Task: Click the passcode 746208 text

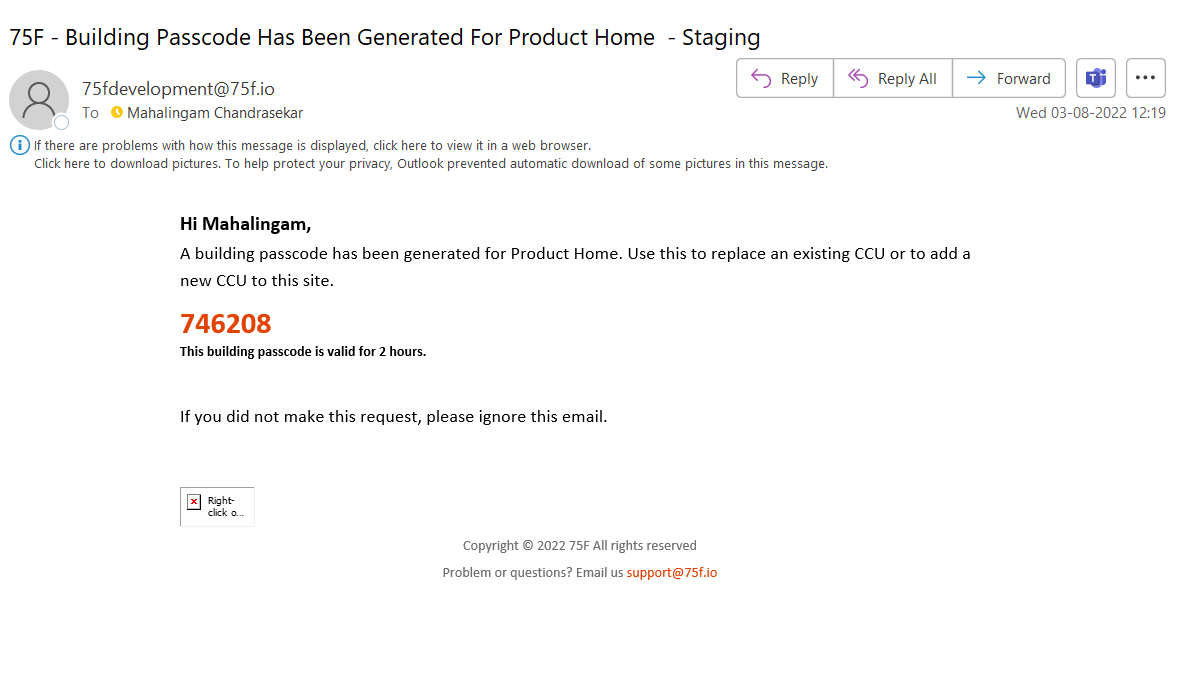Action: [x=226, y=324]
